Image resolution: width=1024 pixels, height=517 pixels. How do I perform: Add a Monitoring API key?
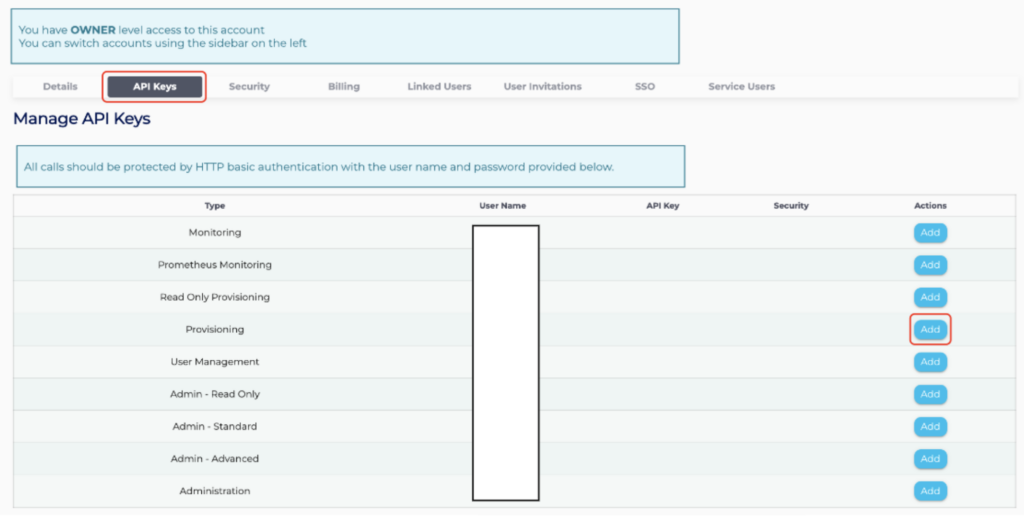930,233
